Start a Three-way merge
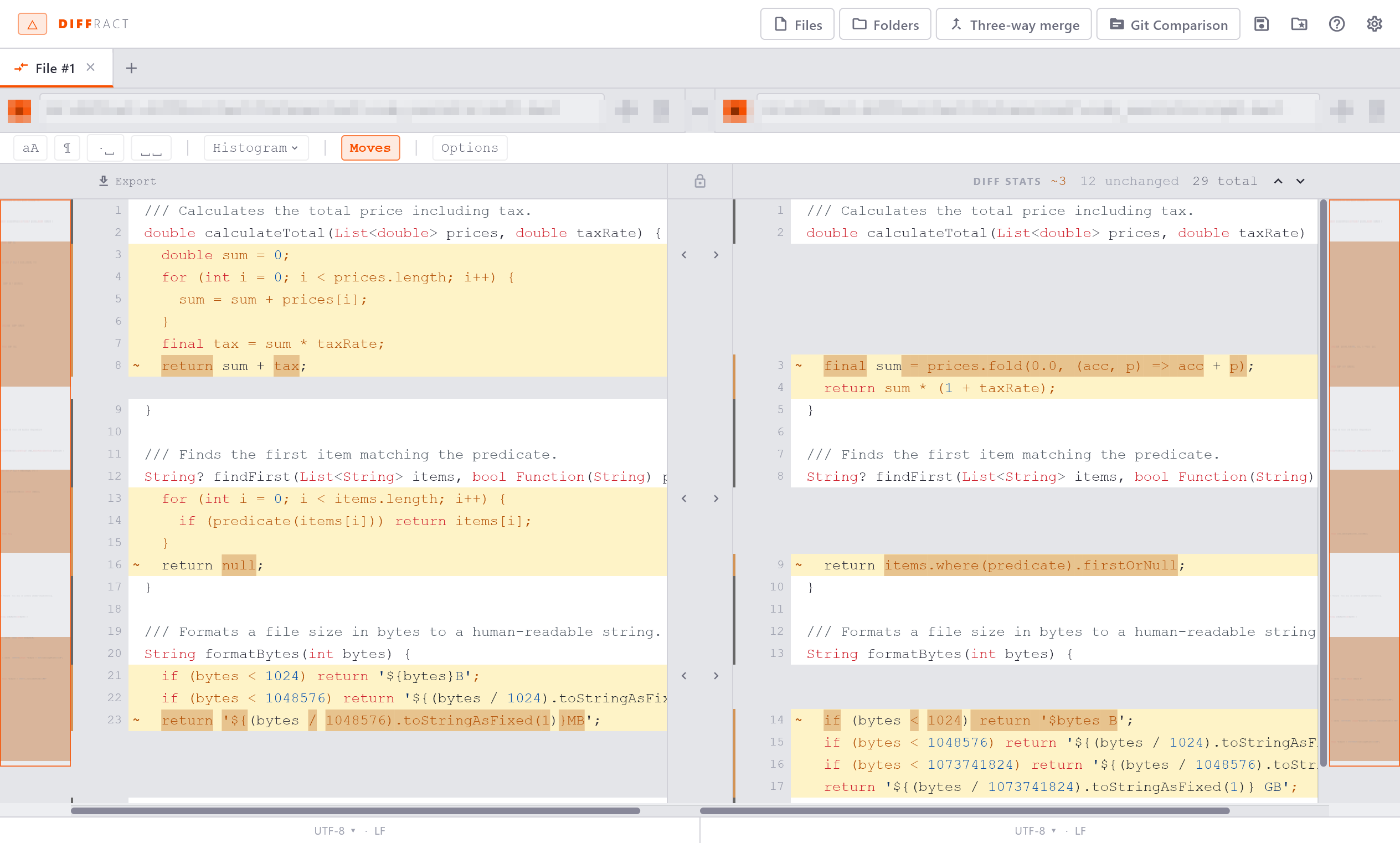Viewport: 1400px width, 843px height. tap(1013, 24)
